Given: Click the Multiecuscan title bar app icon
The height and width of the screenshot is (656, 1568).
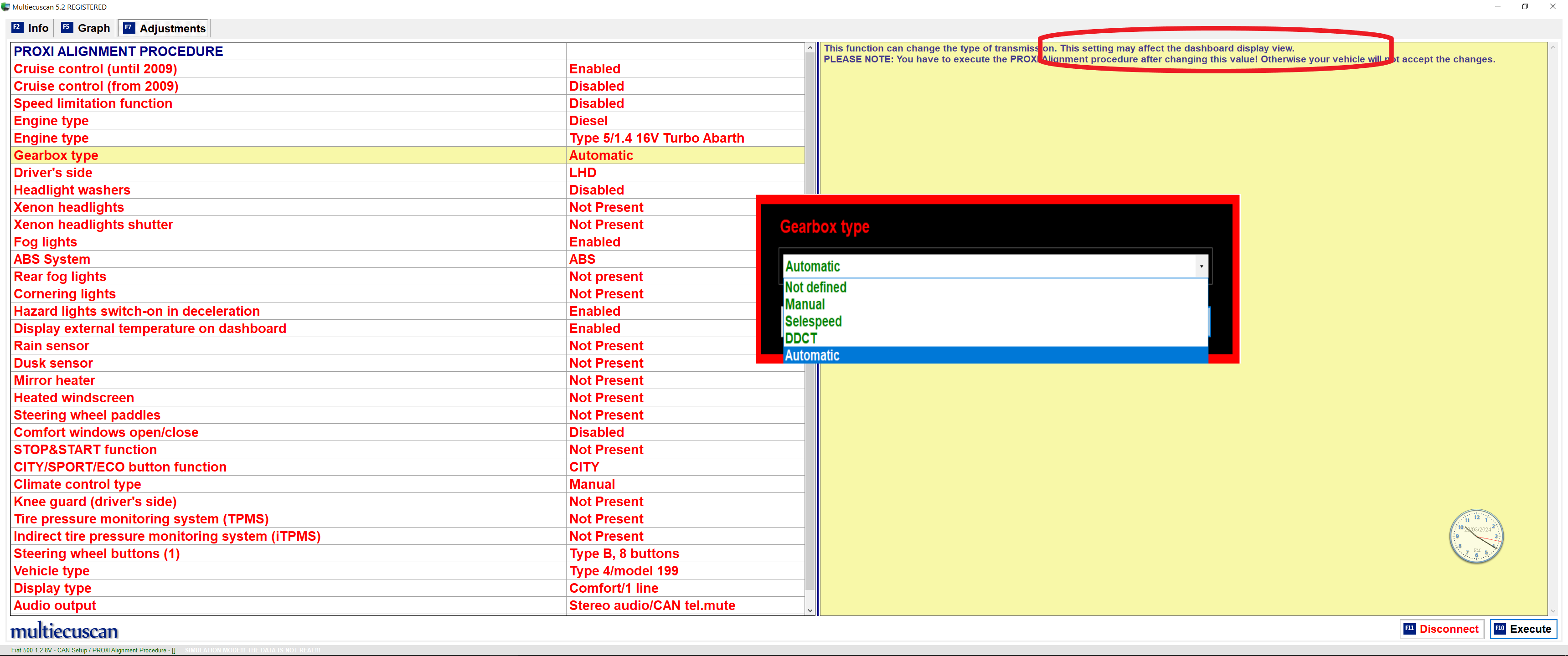Looking at the screenshot, I should click(5, 7).
